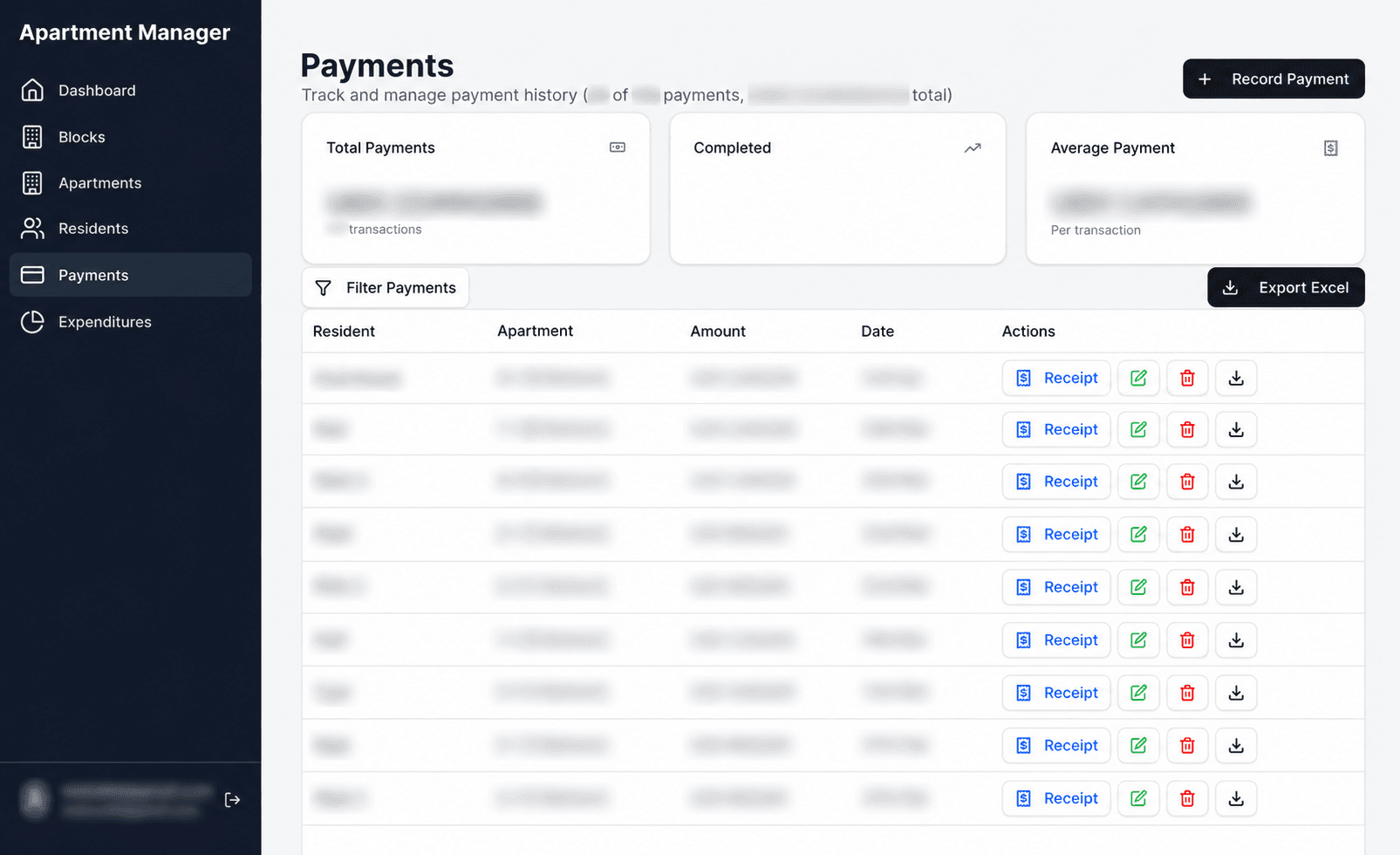Click the Resident column header
The height and width of the screenshot is (855, 1400).
pyautogui.click(x=344, y=332)
